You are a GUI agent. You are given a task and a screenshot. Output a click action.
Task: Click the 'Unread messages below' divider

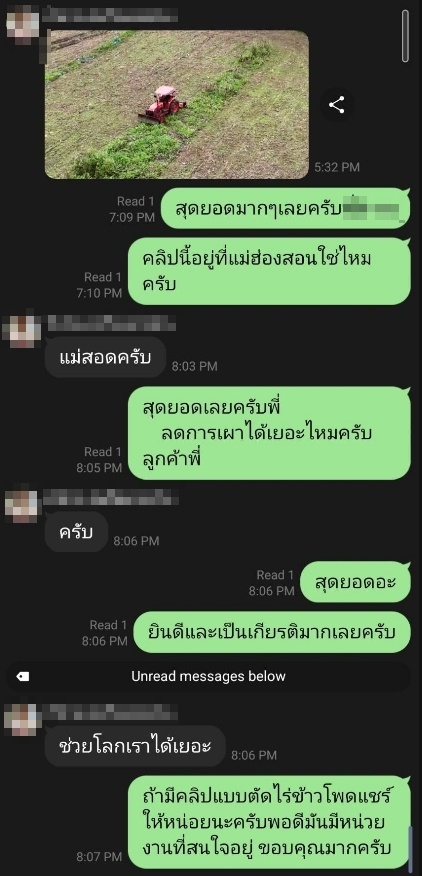click(x=208, y=677)
